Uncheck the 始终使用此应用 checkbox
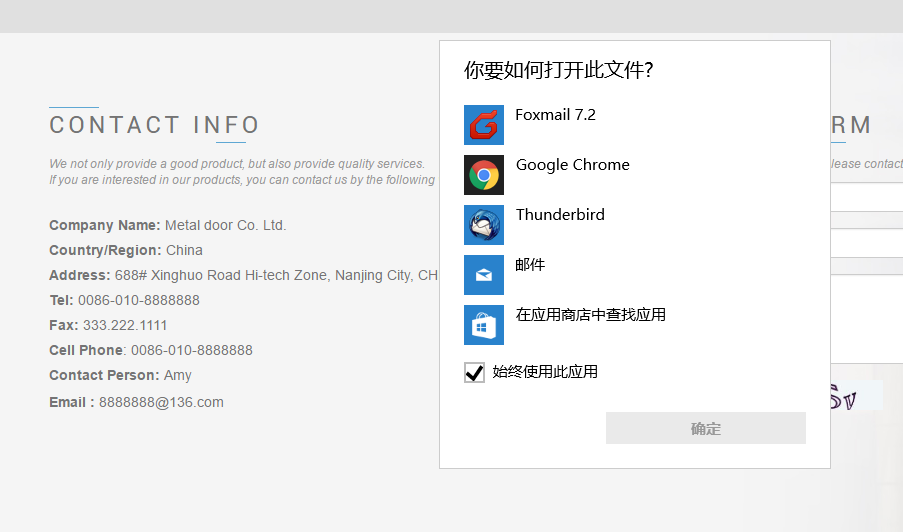The image size is (903, 532). [x=475, y=373]
